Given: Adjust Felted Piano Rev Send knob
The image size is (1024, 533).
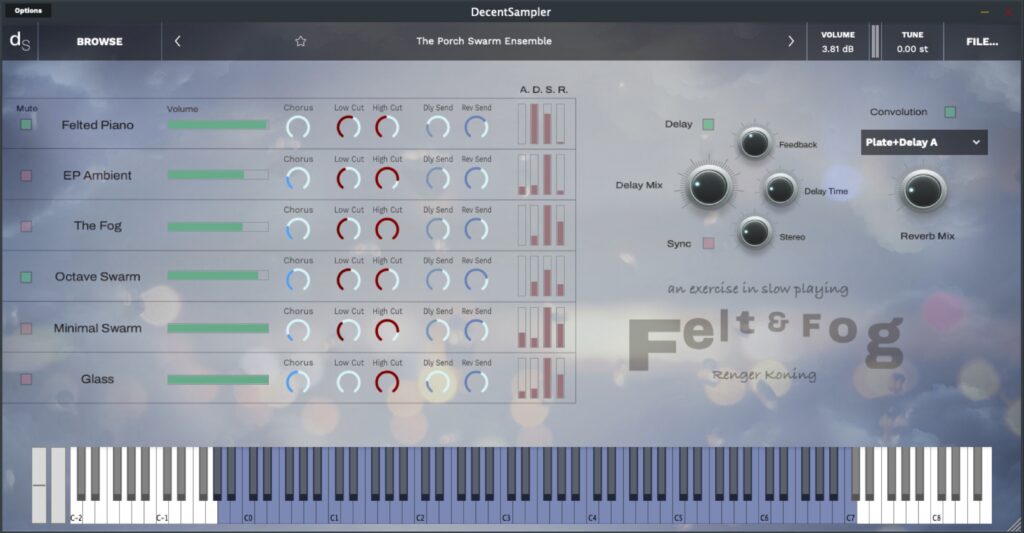Looking at the screenshot, I should pos(476,127).
